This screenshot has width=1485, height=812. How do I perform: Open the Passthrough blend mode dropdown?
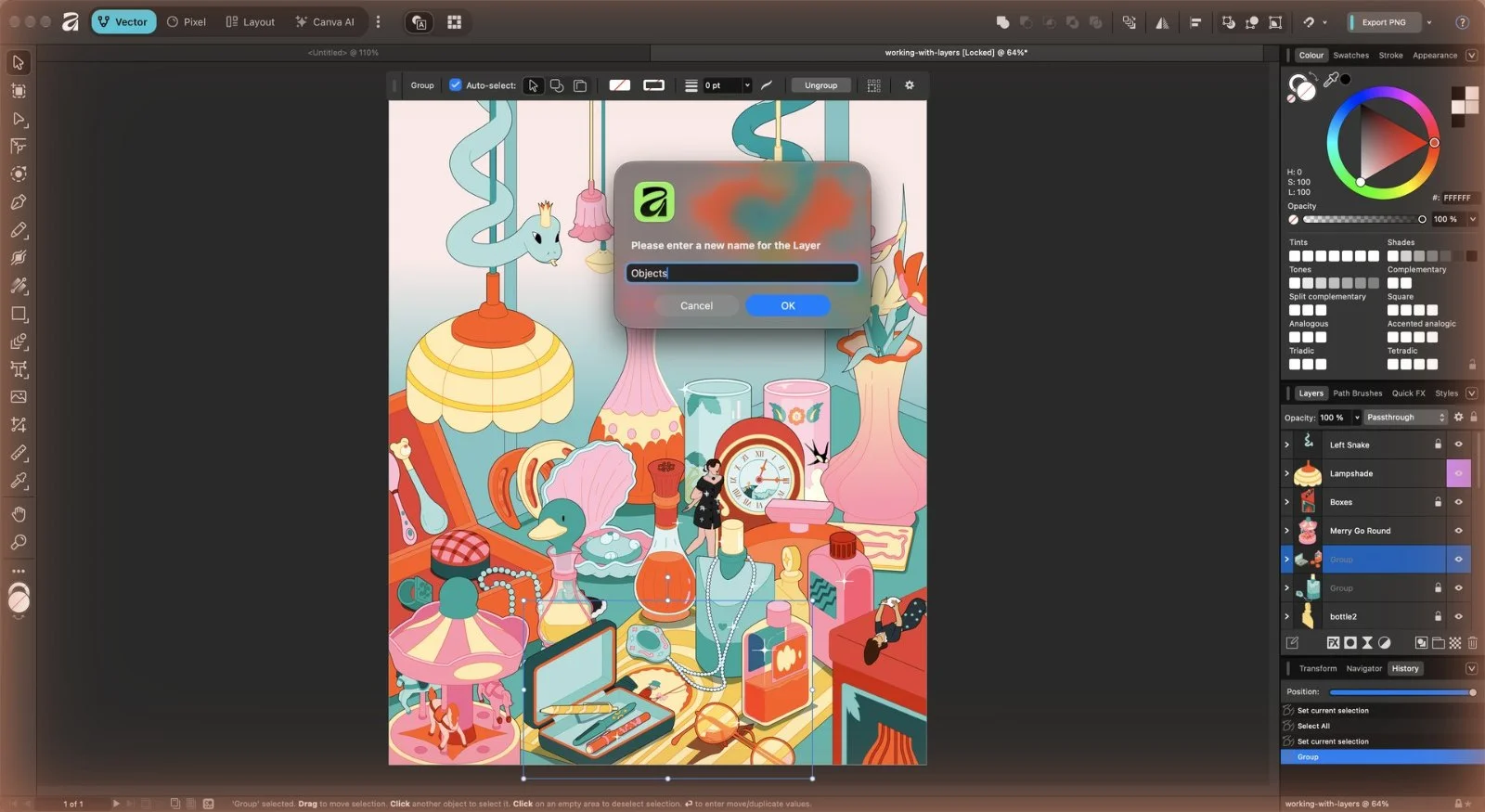(1405, 418)
